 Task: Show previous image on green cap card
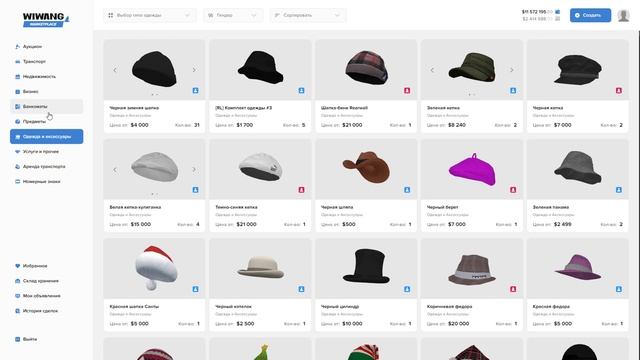click(x=432, y=70)
